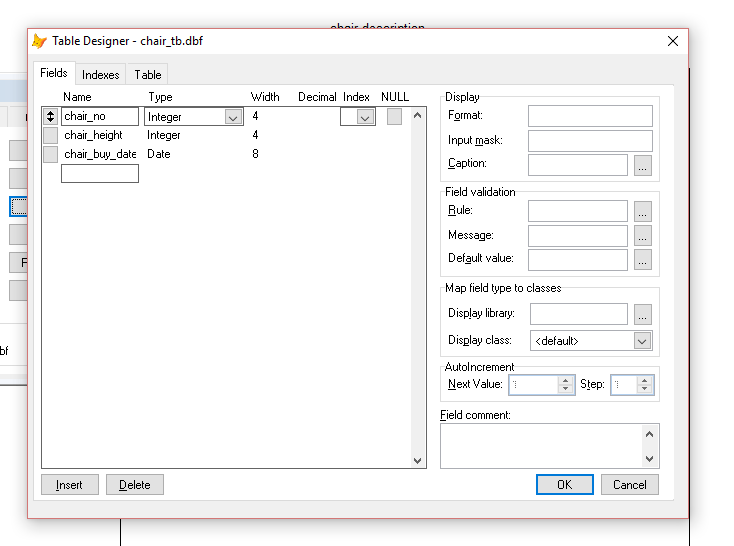Click the Integer type of chair_height
The width and height of the screenshot is (734, 546).
point(163,135)
